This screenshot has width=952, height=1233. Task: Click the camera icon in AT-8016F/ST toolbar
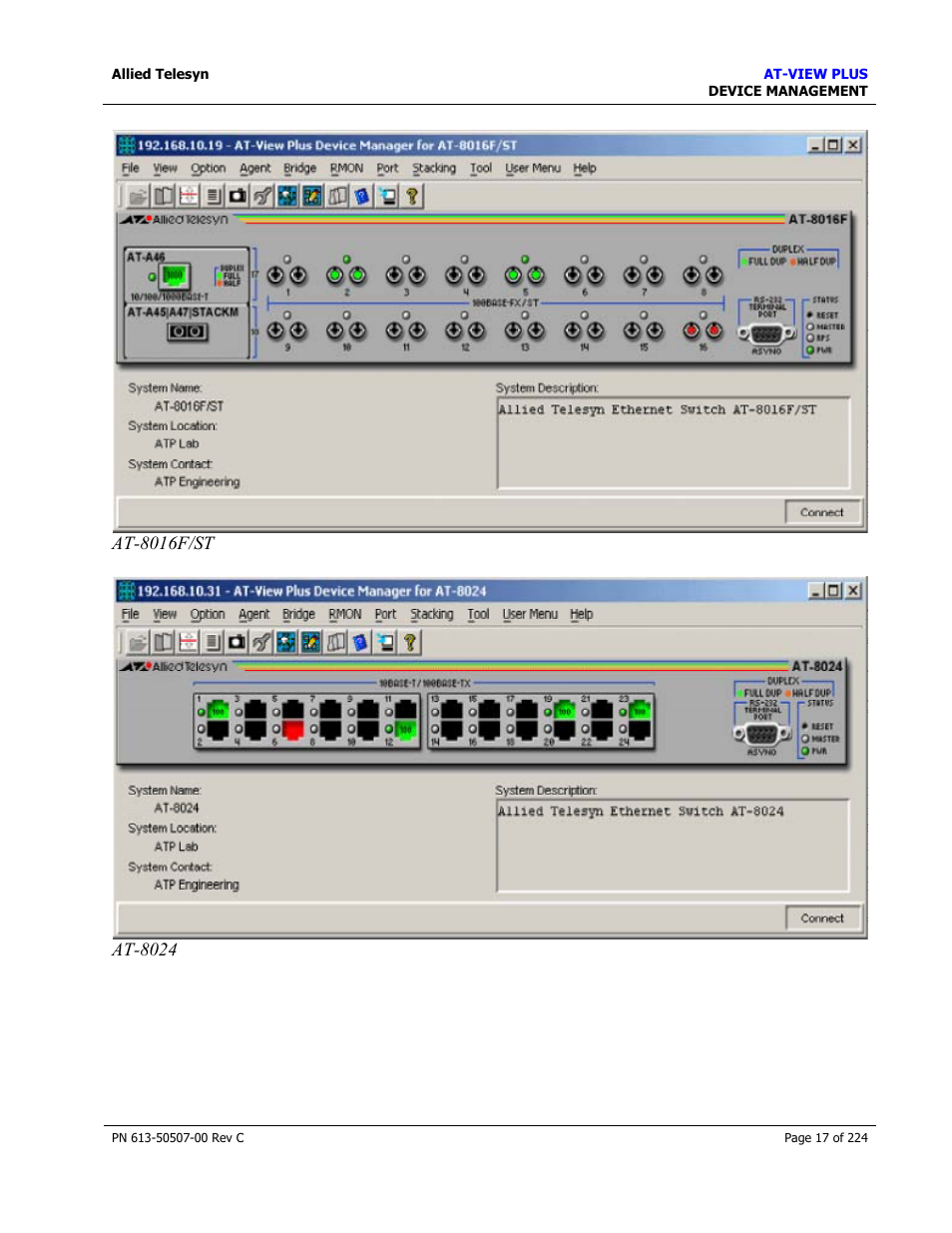[x=237, y=196]
